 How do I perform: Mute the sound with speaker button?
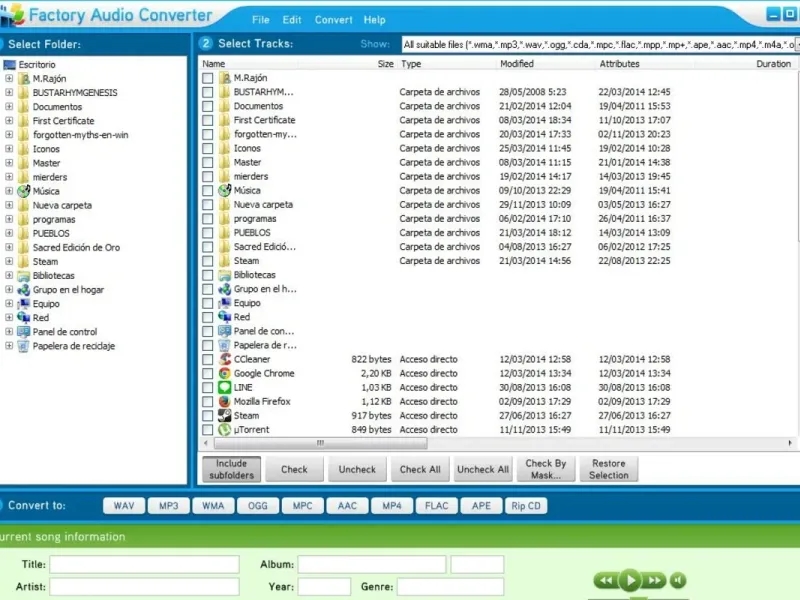click(678, 580)
